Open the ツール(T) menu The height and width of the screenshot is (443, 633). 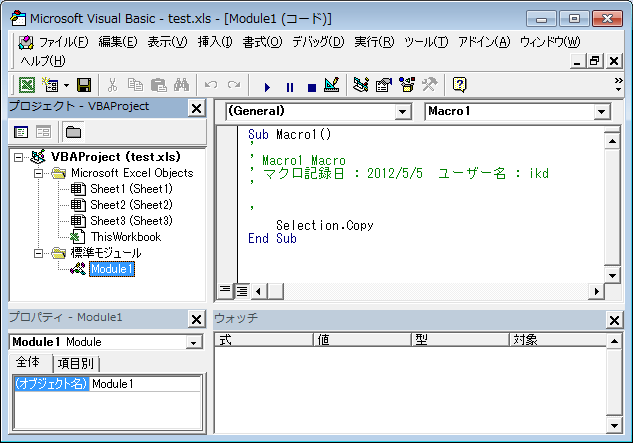click(x=426, y=42)
